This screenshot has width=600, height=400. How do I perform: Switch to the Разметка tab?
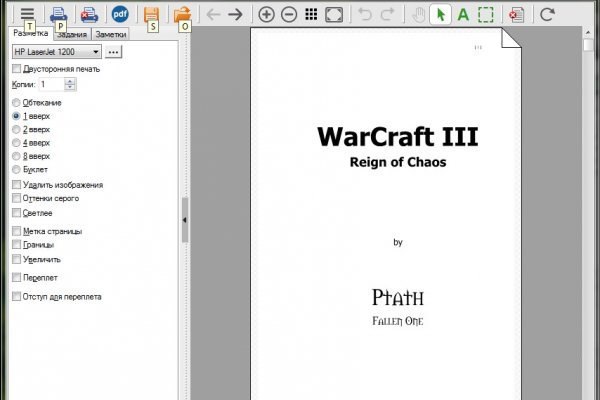click(31, 33)
